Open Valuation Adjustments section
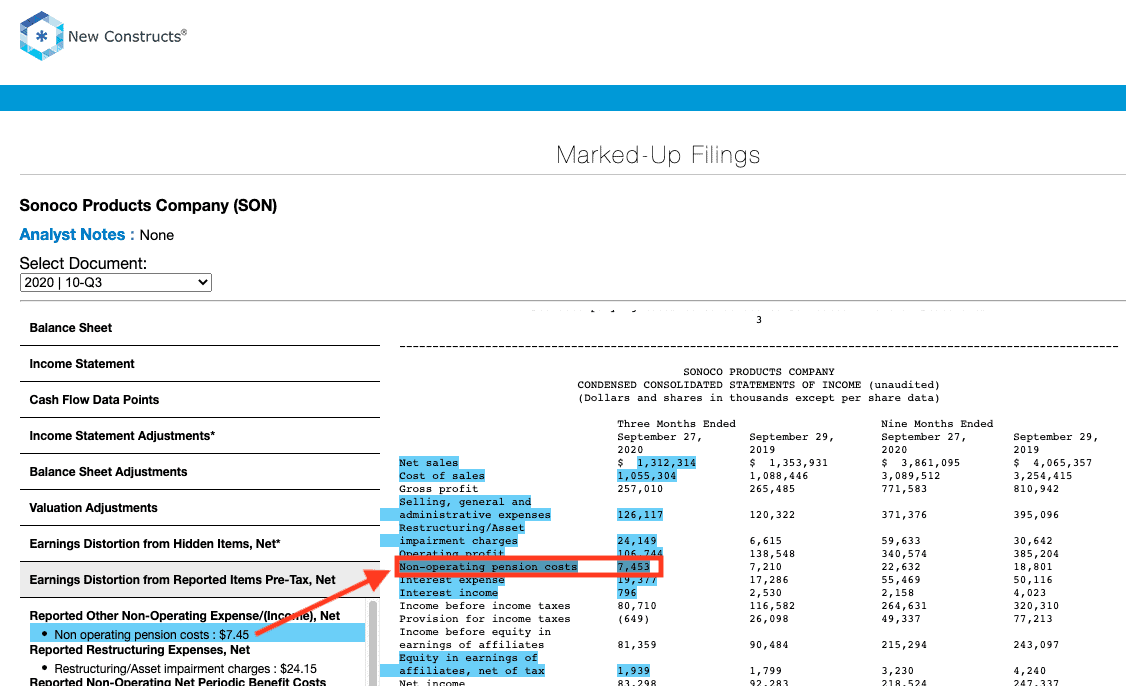Screen dimensions: 1126x686 click(x=200, y=507)
